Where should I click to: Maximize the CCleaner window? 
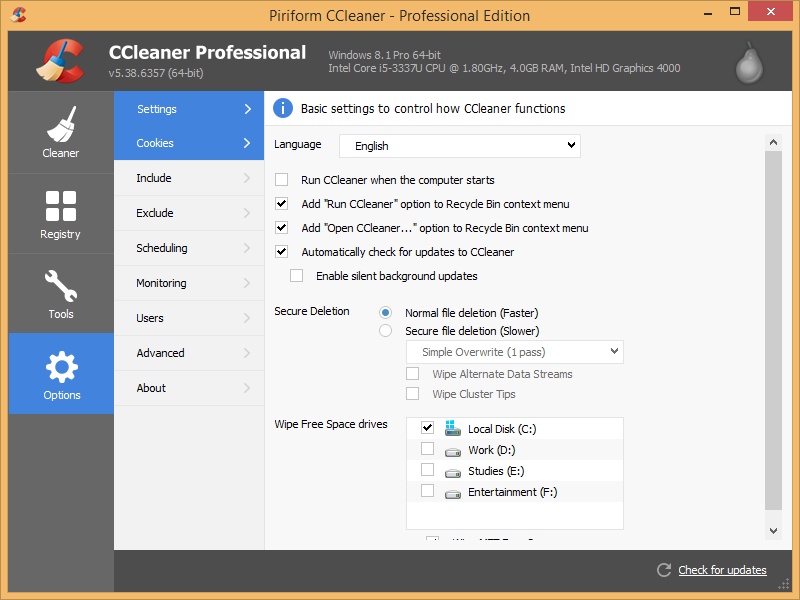tap(735, 11)
